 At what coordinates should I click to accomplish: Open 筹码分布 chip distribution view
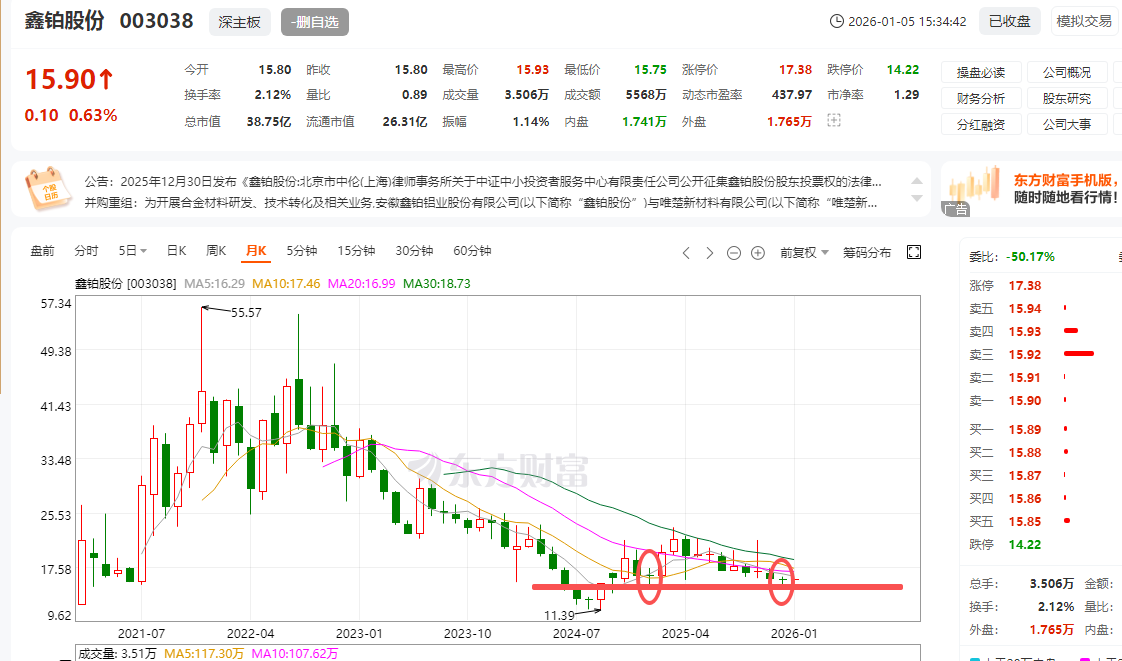point(867,253)
